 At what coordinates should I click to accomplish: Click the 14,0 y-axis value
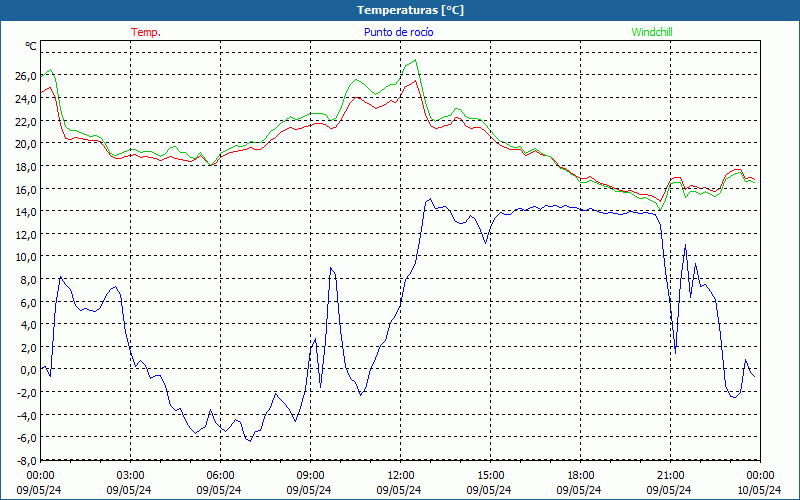tap(26, 212)
